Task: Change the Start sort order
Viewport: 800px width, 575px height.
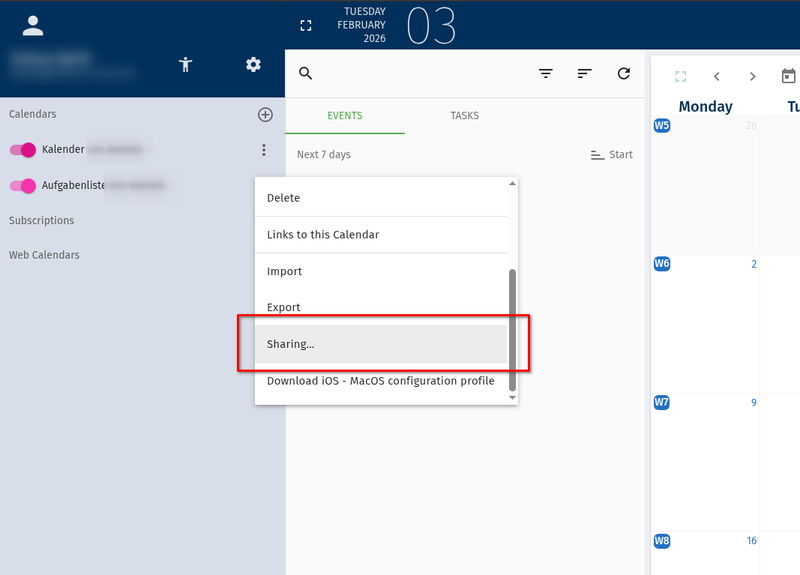Action: point(611,155)
